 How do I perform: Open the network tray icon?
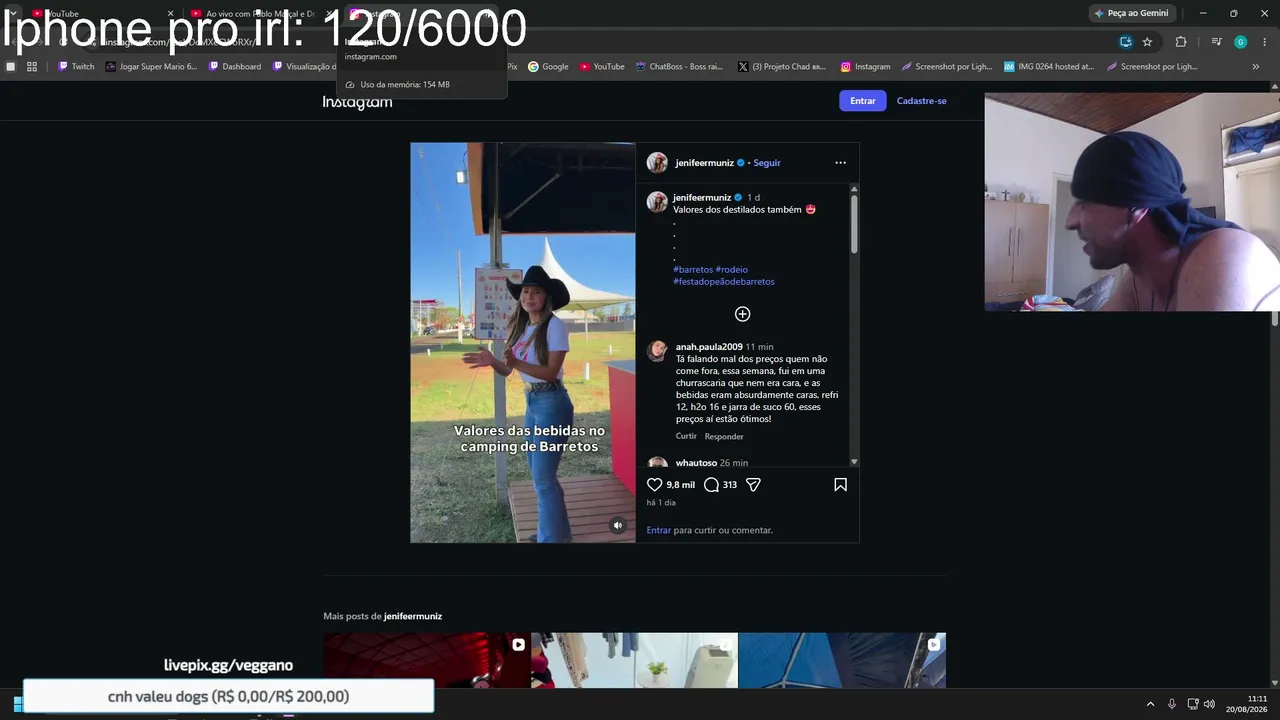click(x=1192, y=704)
